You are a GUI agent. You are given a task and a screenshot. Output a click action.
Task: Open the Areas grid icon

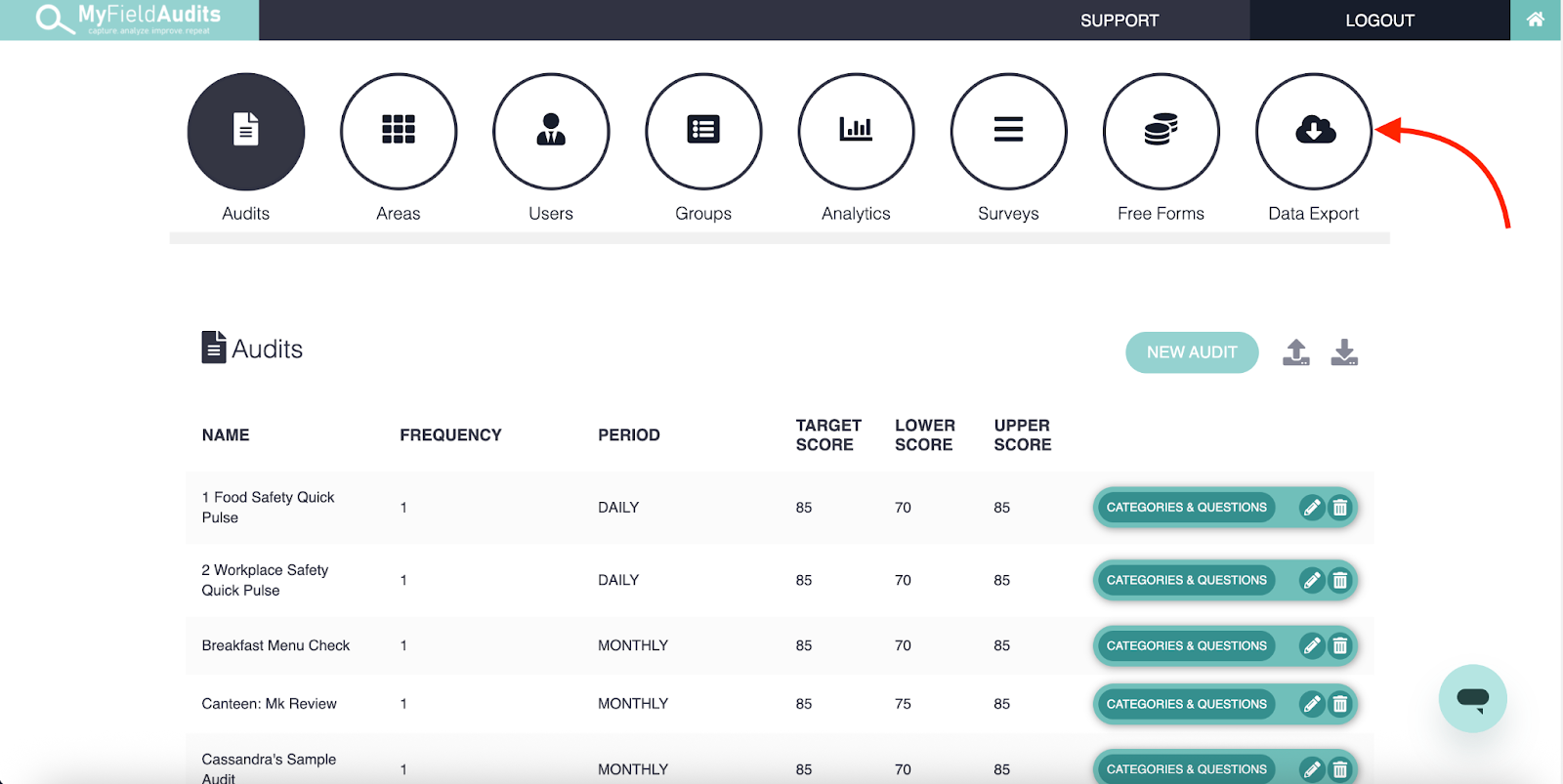click(399, 132)
